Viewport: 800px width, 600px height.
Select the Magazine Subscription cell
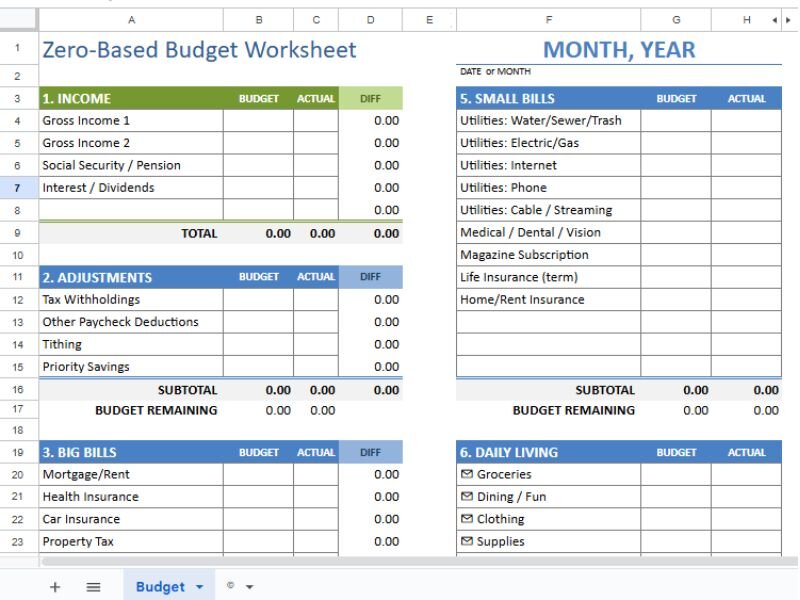tap(548, 255)
